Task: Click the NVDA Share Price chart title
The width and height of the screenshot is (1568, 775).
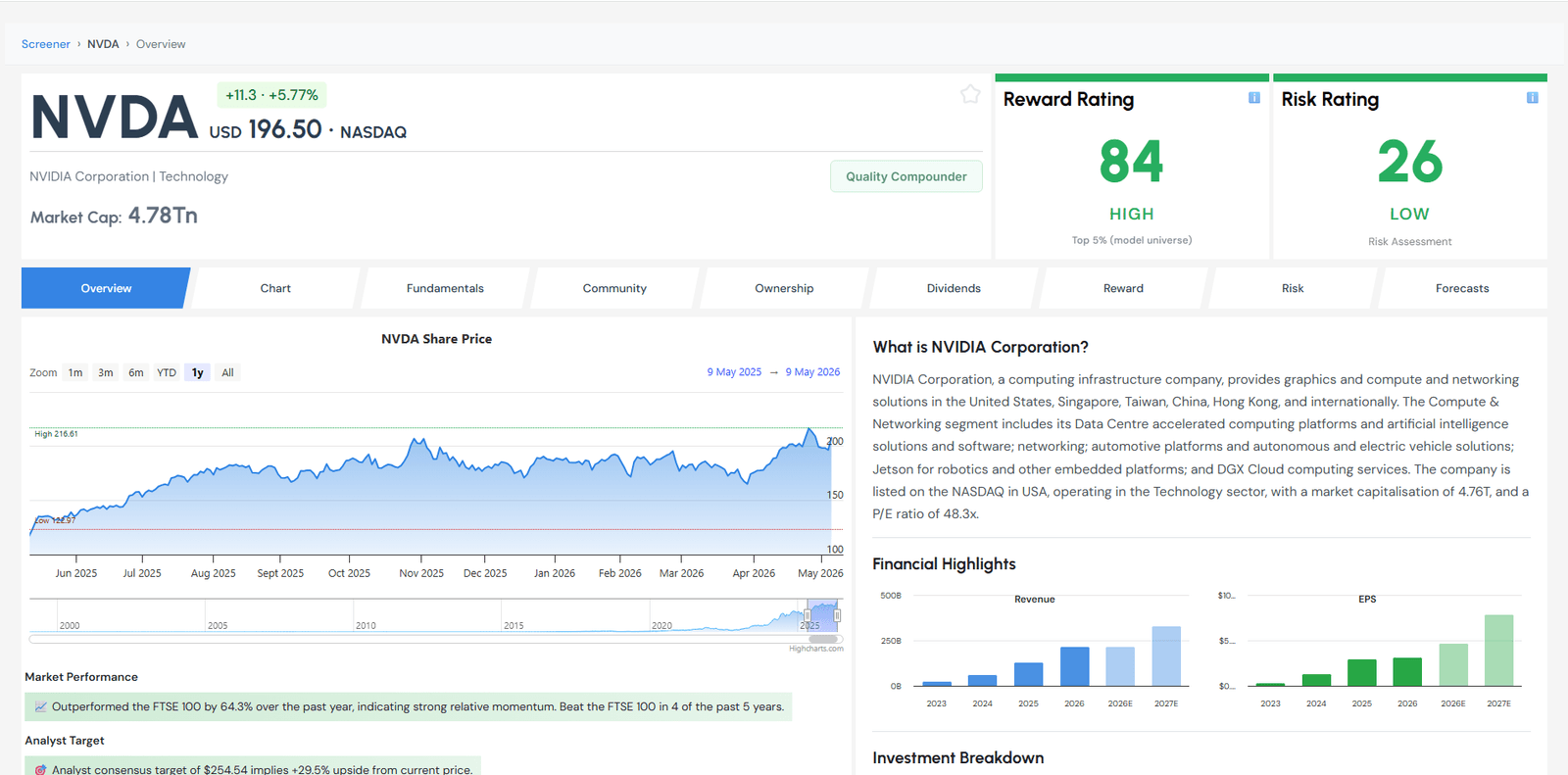Action: 436,339
